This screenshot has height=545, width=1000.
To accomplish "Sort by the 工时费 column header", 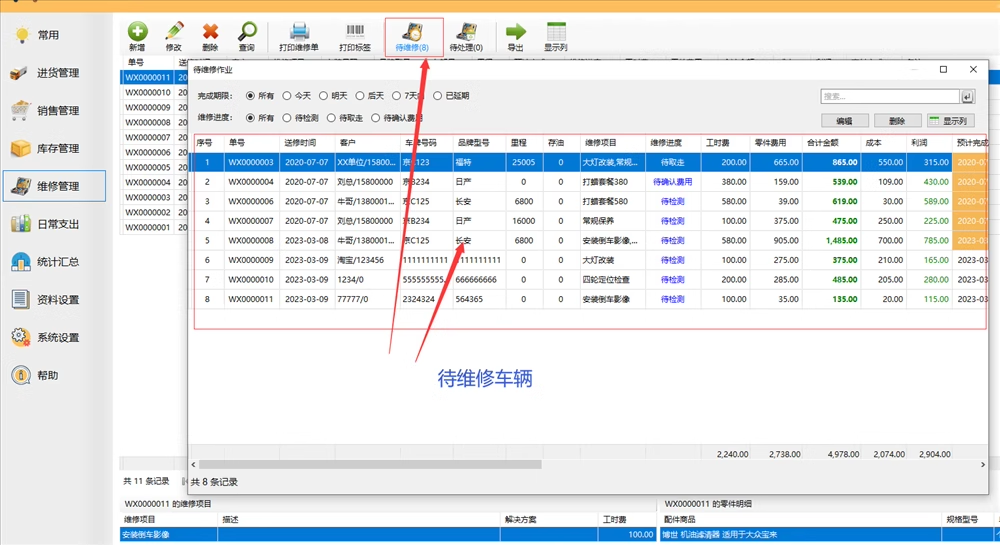I will tap(725, 143).
